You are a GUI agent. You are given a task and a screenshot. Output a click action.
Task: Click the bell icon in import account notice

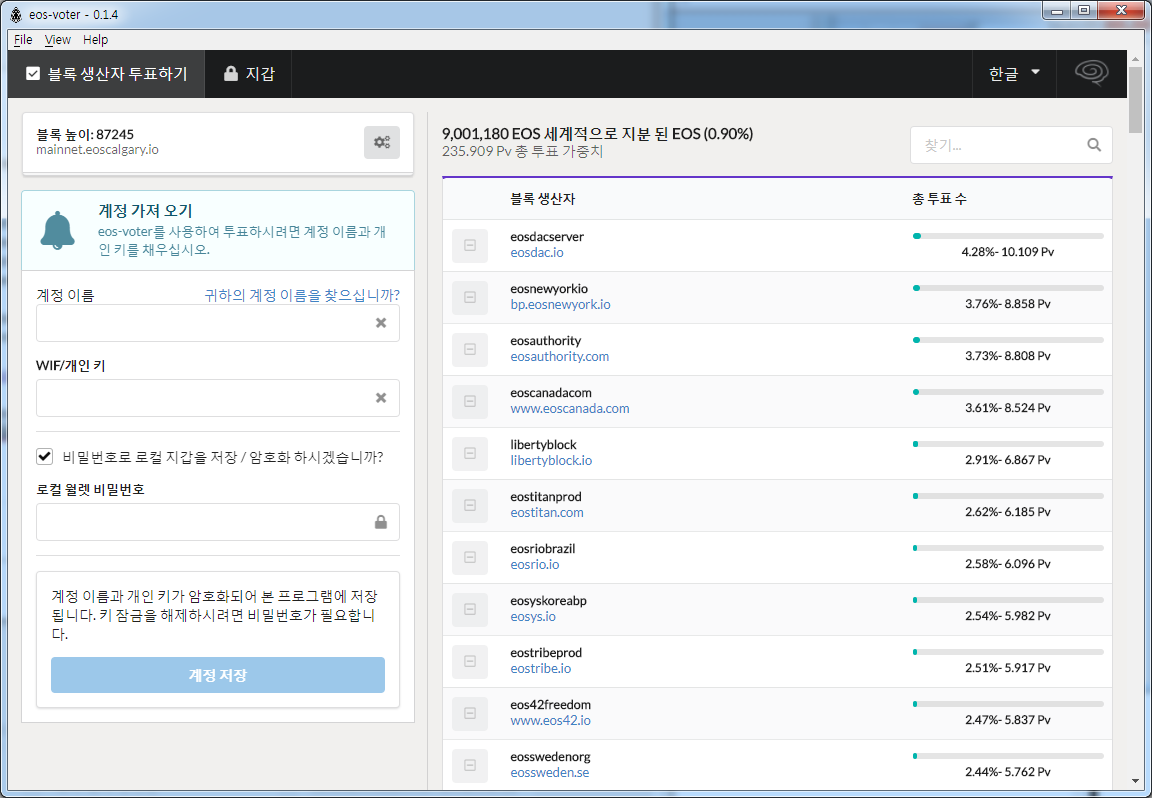pyautogui.click(x=57, y=230)
